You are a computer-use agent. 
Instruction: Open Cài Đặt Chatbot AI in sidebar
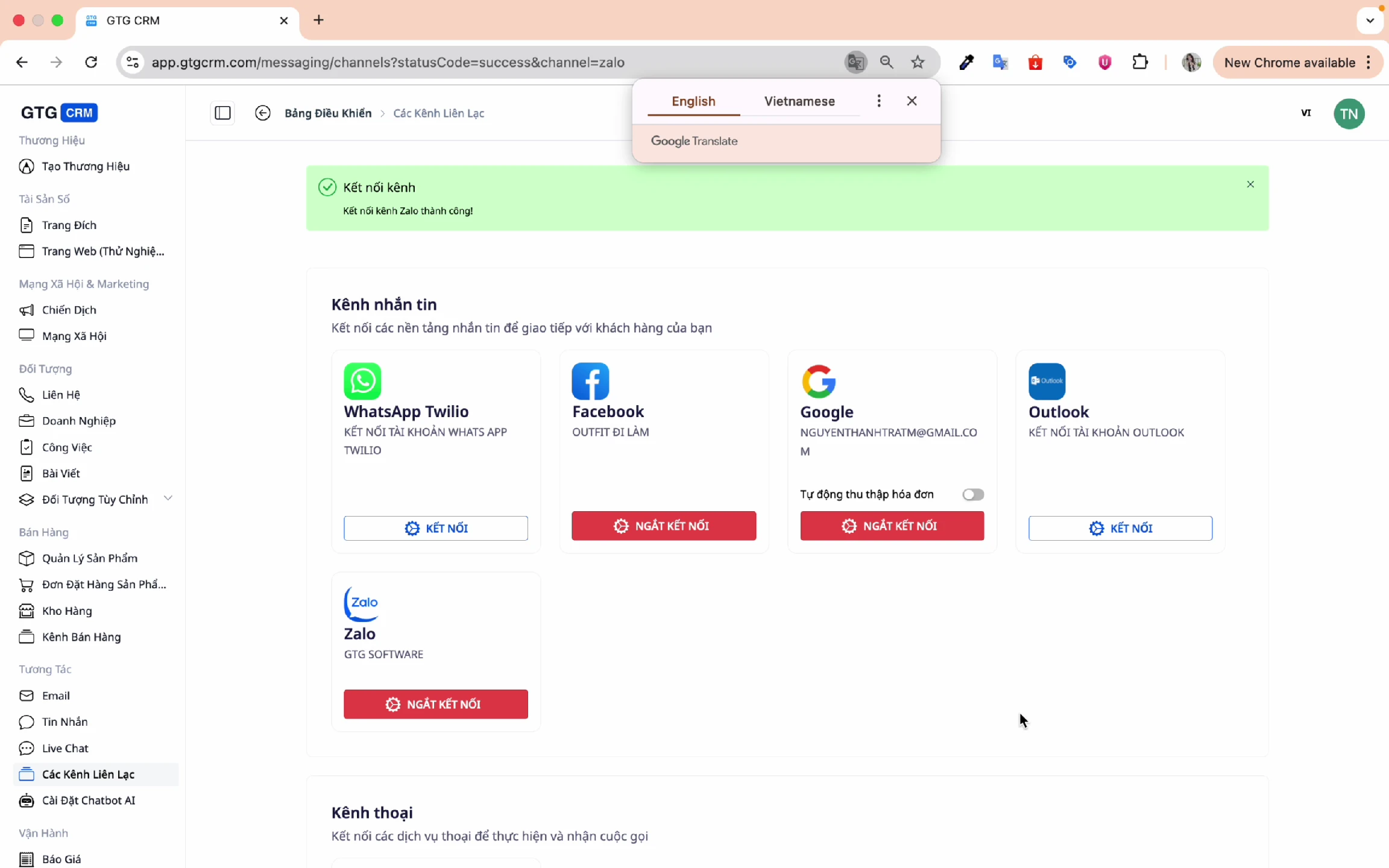tap(88, 800)
